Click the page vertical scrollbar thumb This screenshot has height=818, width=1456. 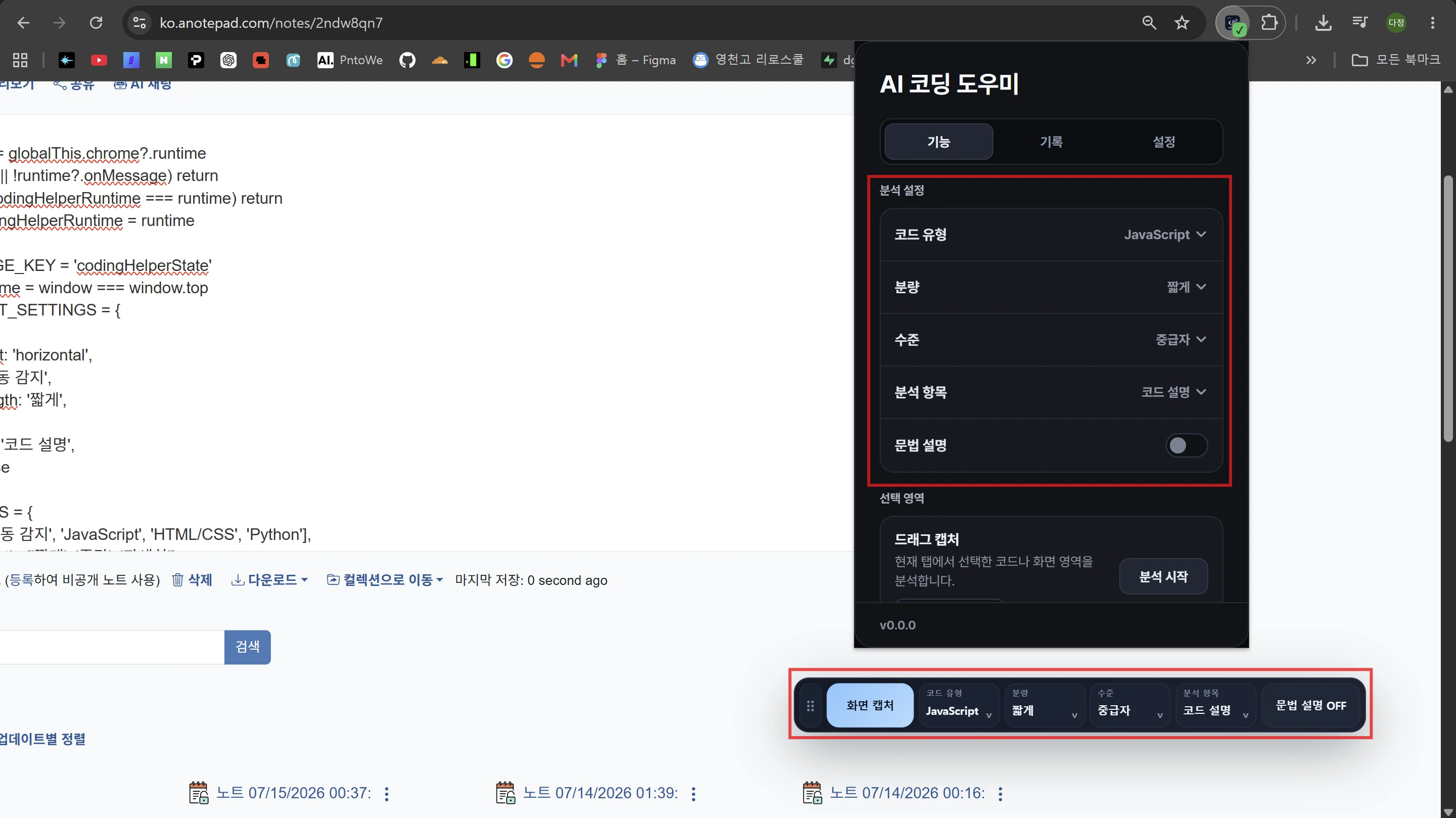1447,308
